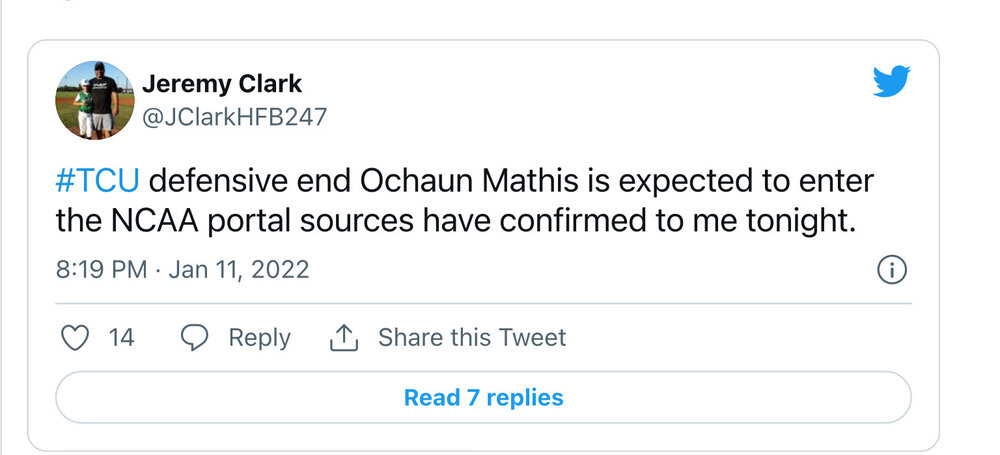Click the reply speech bubble icon
1000x455 pixels.
pos(194,338)
